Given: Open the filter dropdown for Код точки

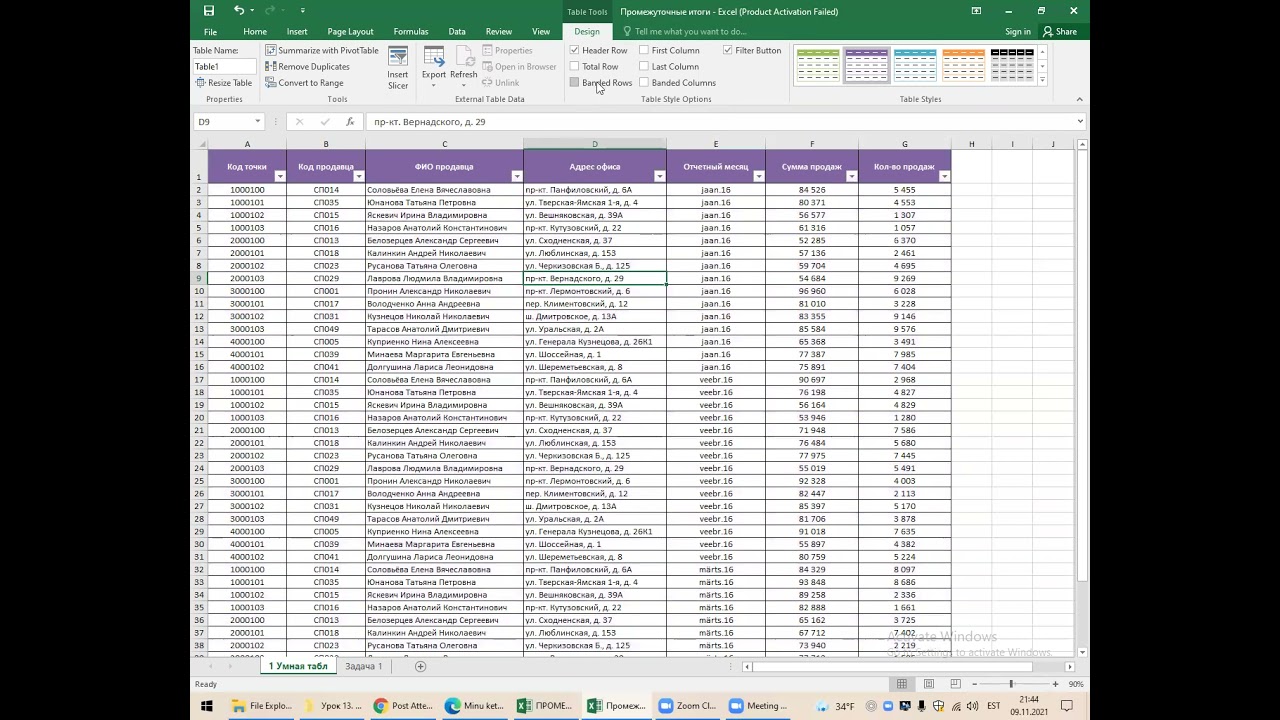Looking at the screenshot, I should (279, 177).
